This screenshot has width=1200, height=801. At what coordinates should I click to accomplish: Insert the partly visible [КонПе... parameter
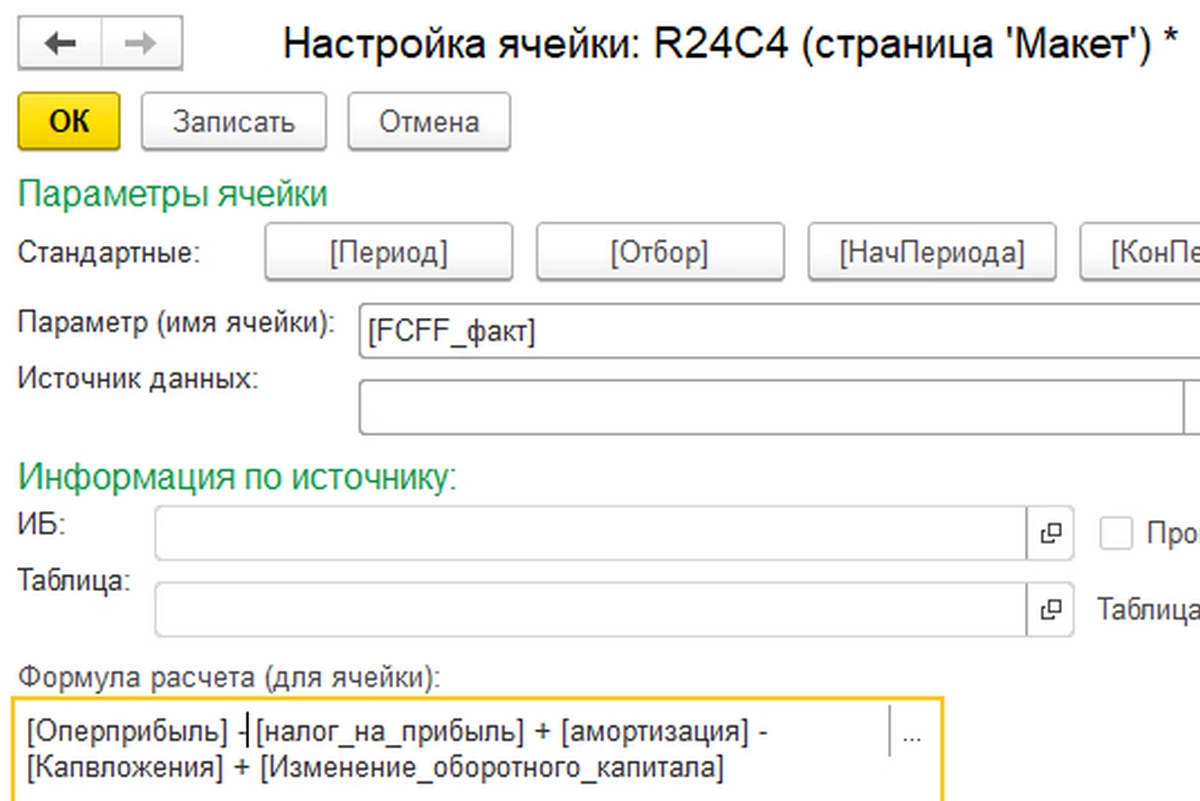[1141, 252]
